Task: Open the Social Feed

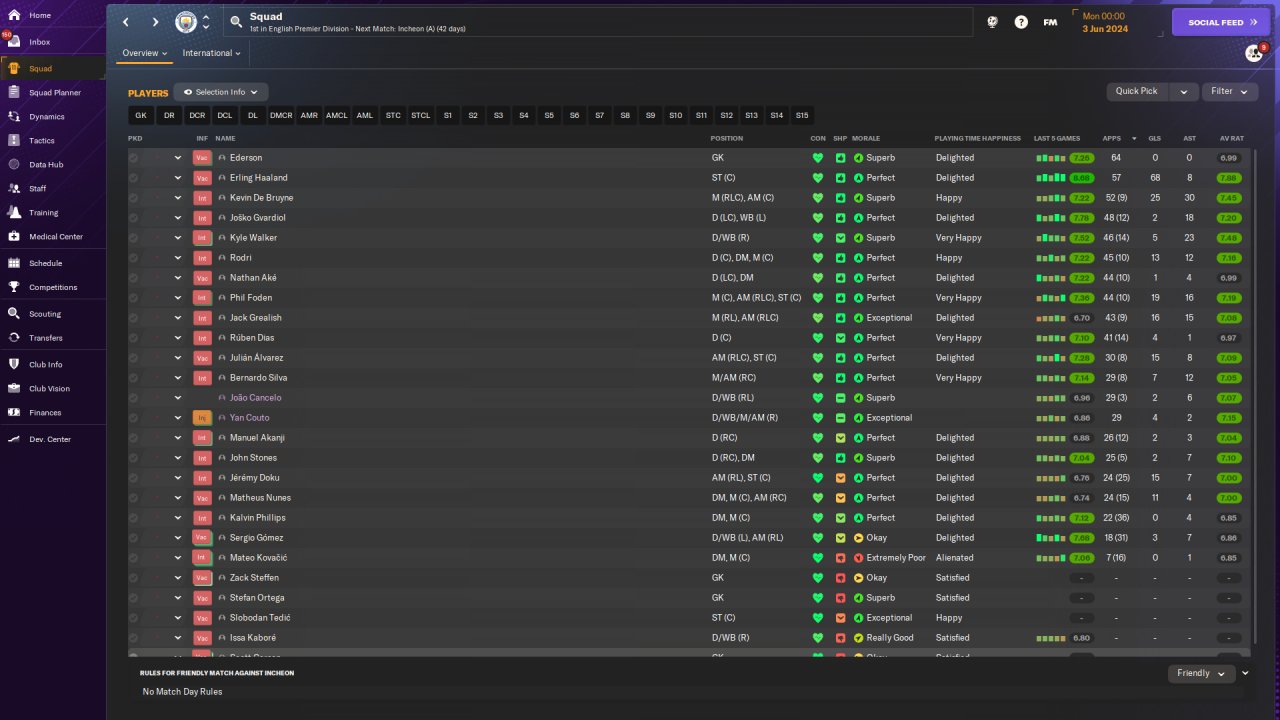Action: pos(1221,22)
